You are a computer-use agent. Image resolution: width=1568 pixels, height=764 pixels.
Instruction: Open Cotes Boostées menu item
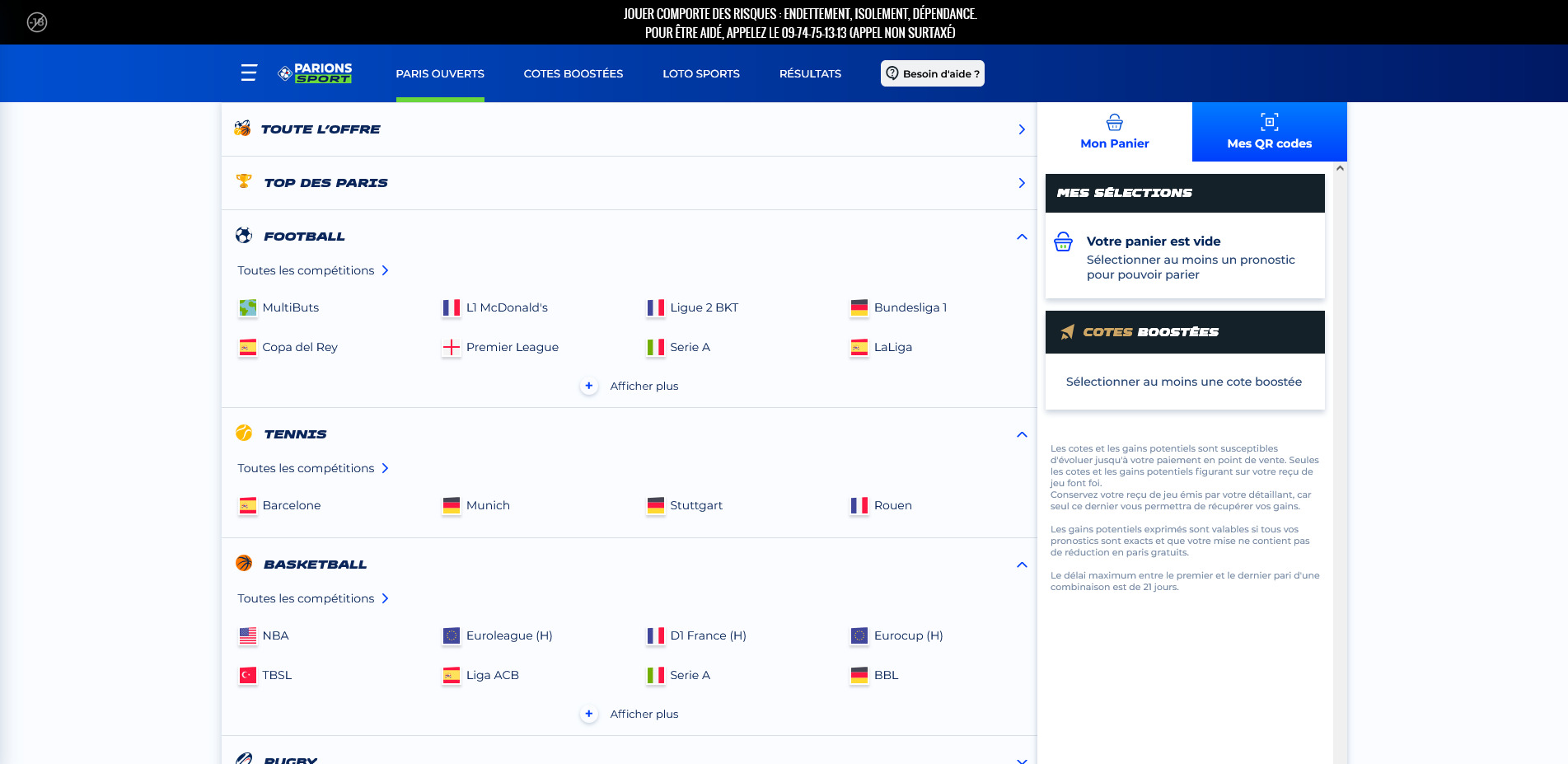pyautogui.click(x=573, y=73)
